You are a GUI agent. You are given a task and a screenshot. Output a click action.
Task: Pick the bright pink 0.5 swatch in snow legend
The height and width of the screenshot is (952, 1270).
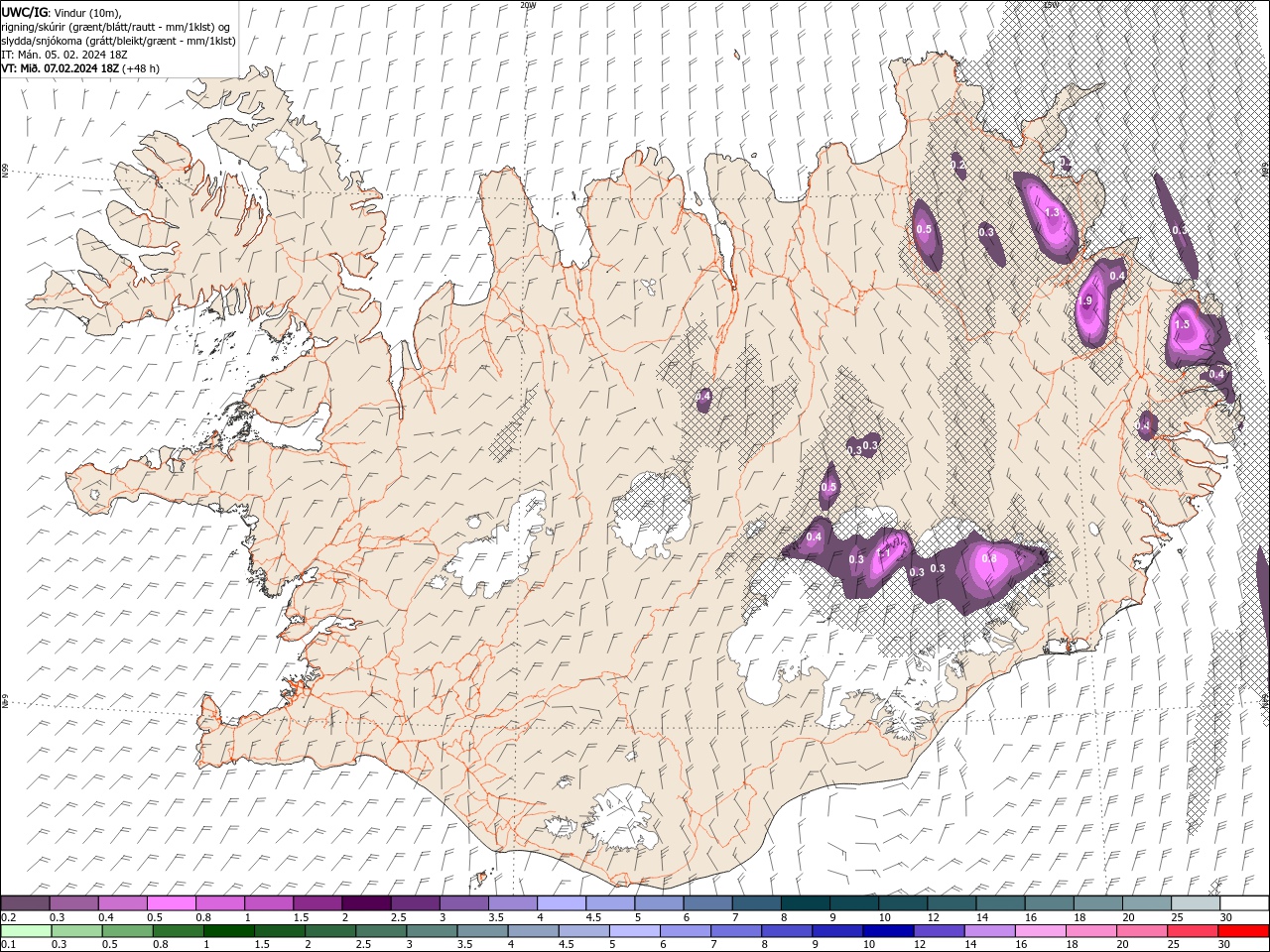coord(172,903)
